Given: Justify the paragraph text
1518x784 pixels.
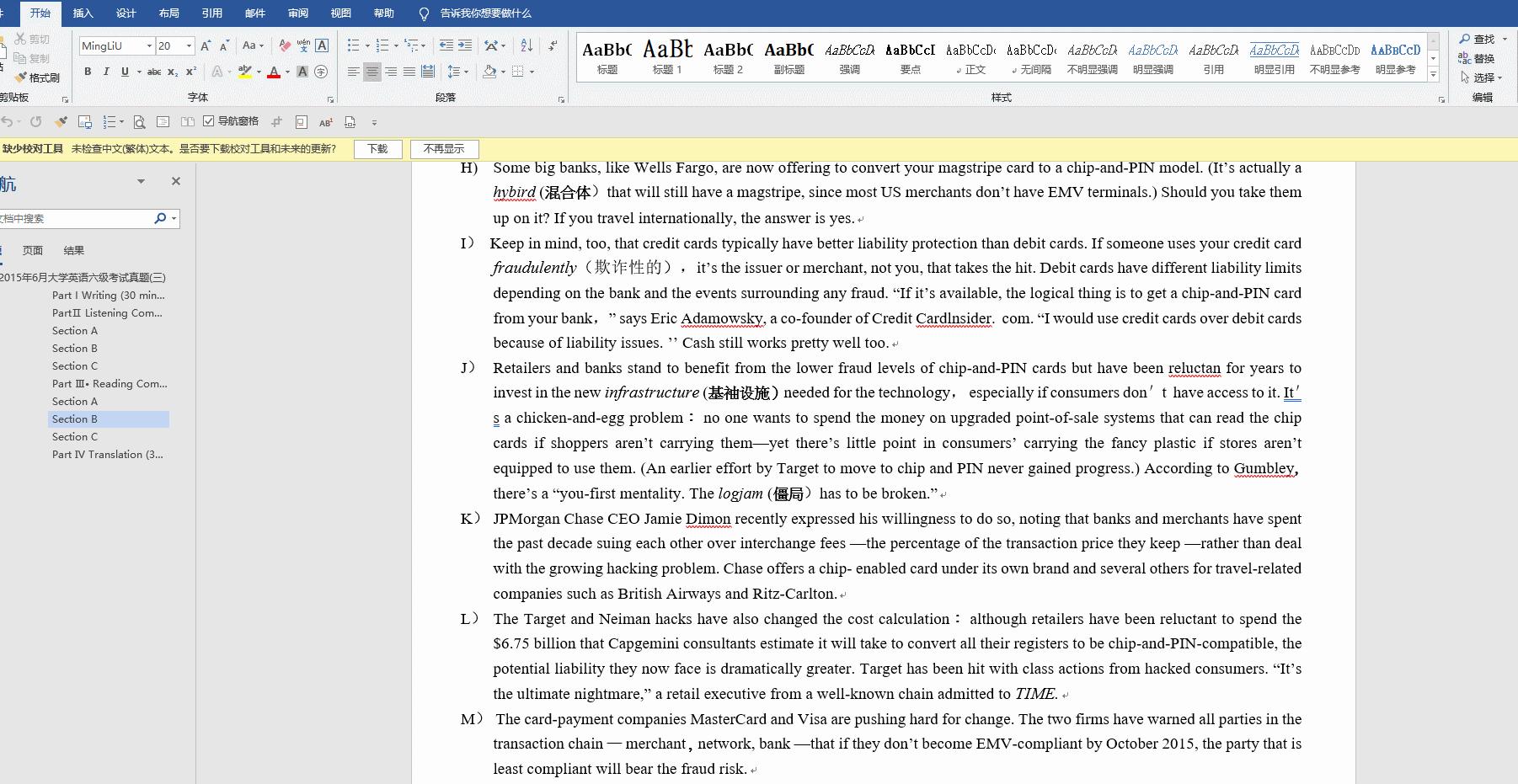Looking at the screenshot, I should click(x=409, y=72).
